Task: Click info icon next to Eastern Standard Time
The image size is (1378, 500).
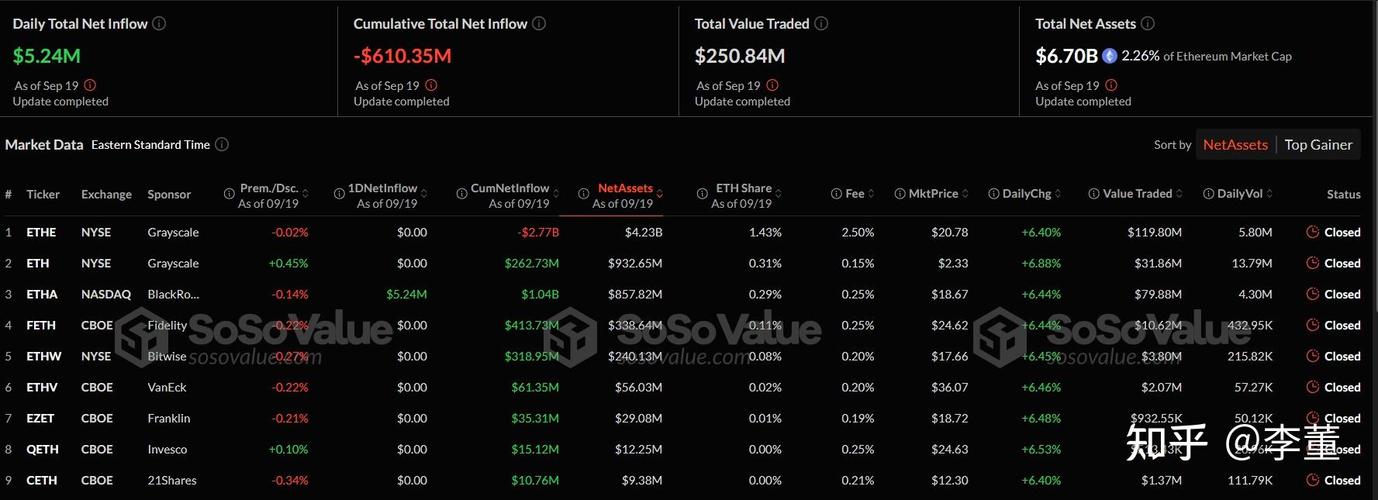Action: (x=222, y=144)
